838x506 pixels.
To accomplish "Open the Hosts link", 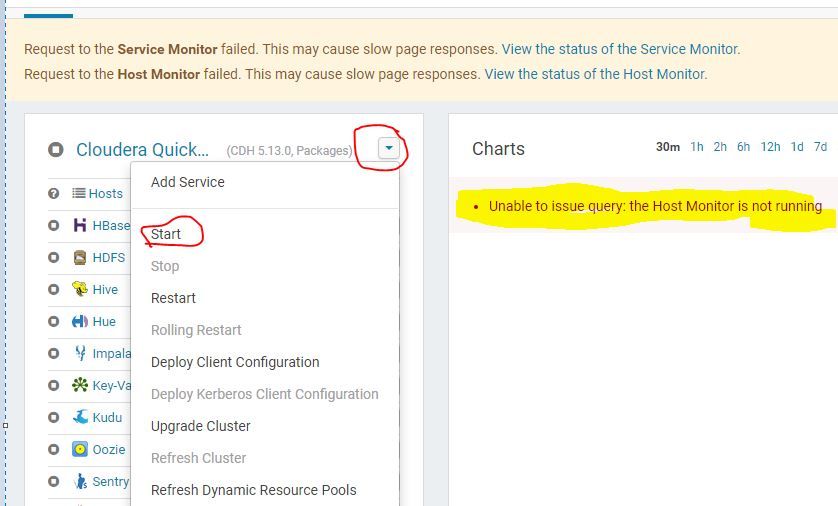I will coord(106,193).
